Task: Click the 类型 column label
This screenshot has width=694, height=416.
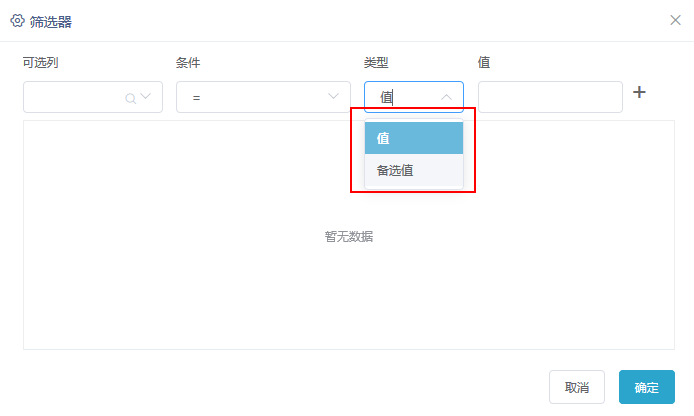Action: [376, 62]
